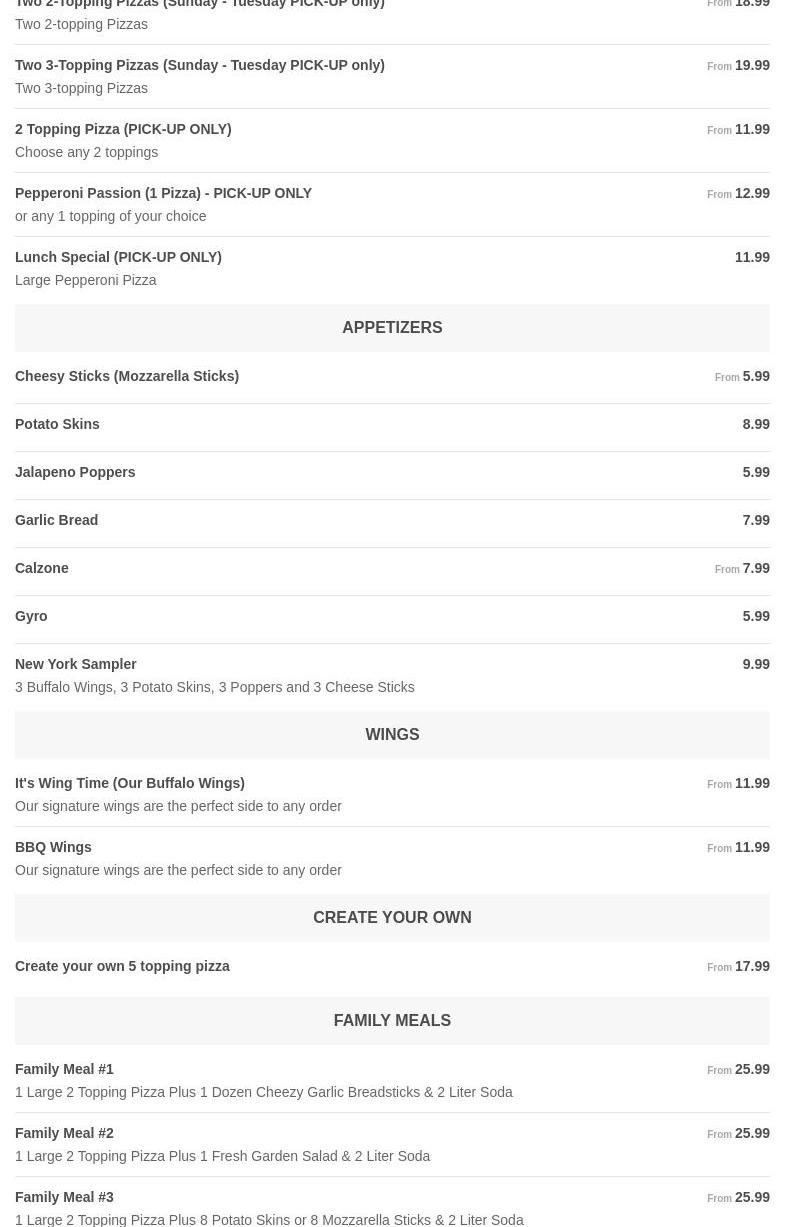Open Family Meal #1

pos(64,1069)
